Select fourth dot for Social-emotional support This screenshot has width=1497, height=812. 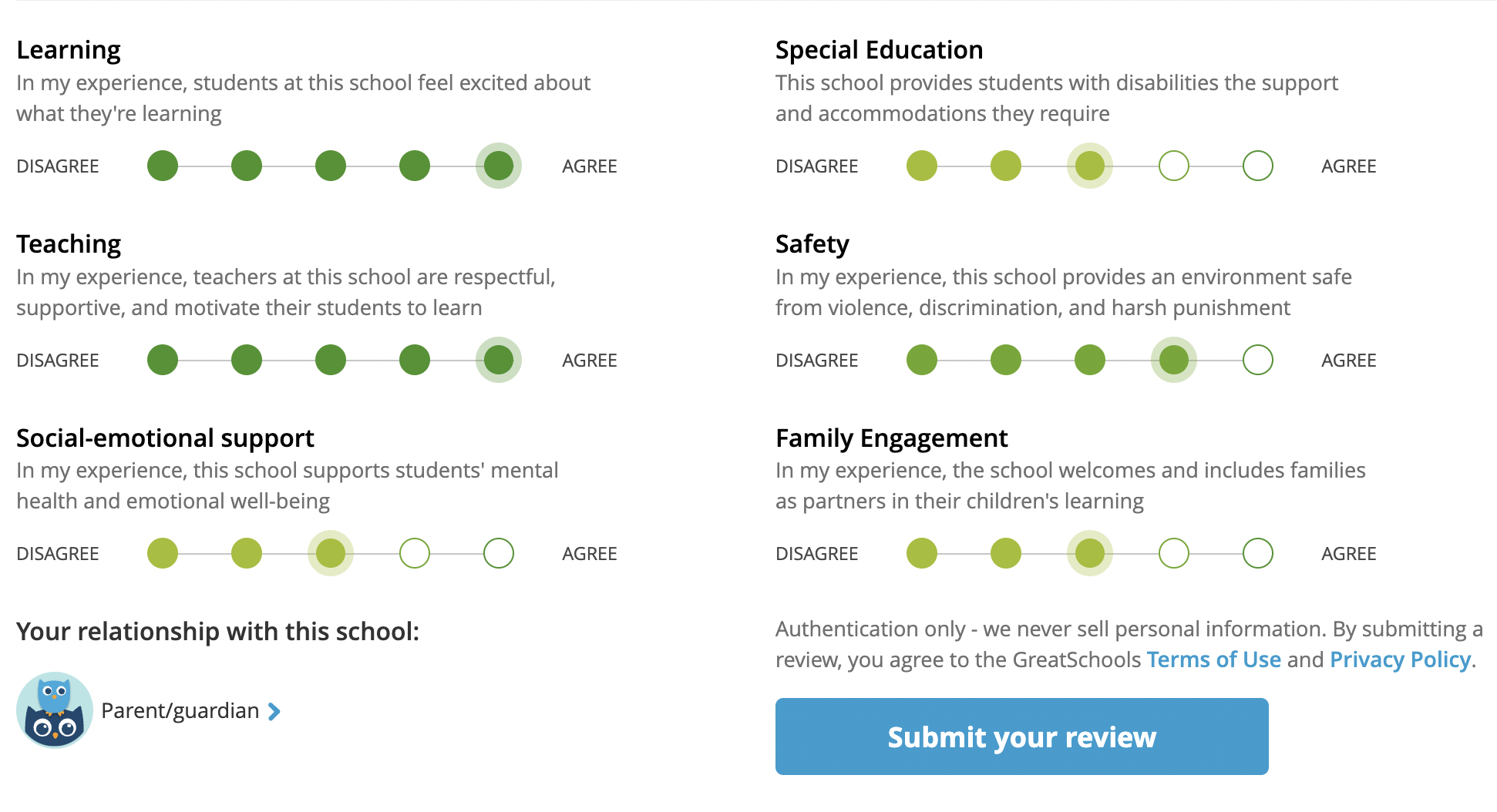click(415, 553)
